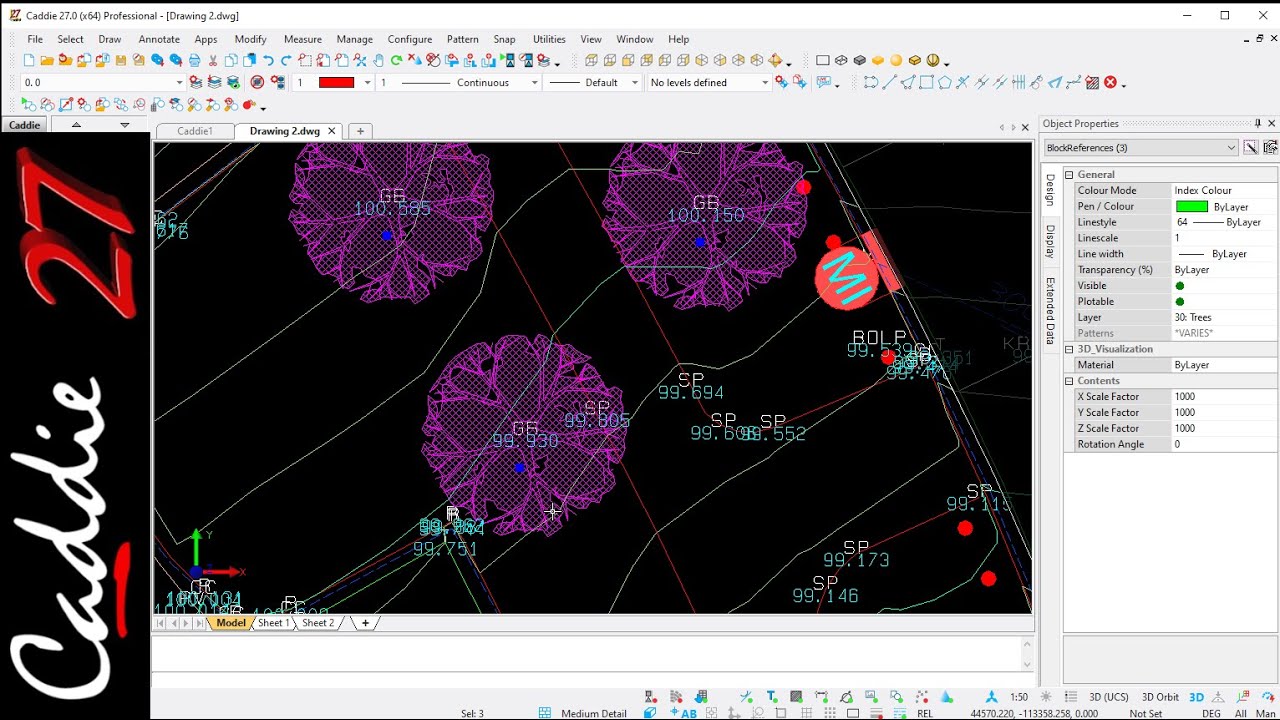Click the red cancel X icon
Screen dimensions: 1280x720
click(x=1110, y=83)
